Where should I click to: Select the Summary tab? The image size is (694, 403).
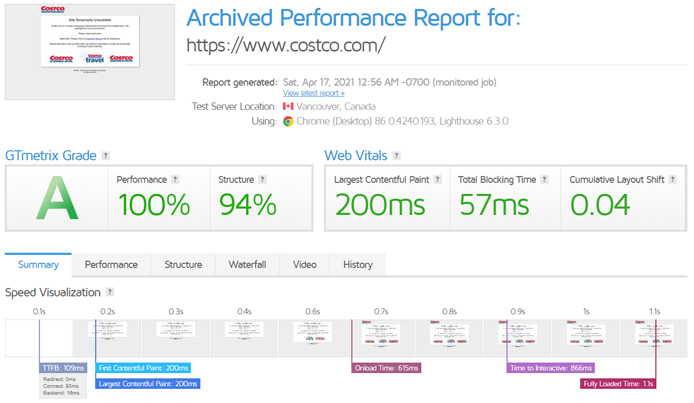pyautogui.click(x=38, y=265)
